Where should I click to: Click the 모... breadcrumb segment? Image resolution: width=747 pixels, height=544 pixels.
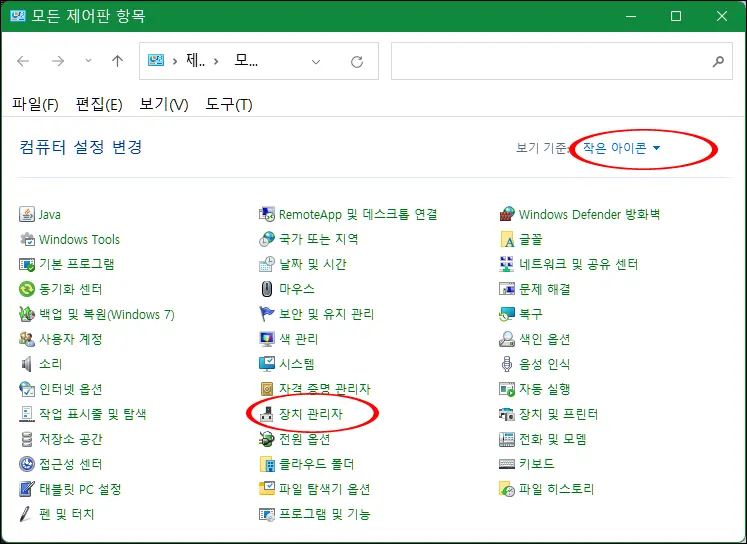pyautogui.click(x=246, y=60)
